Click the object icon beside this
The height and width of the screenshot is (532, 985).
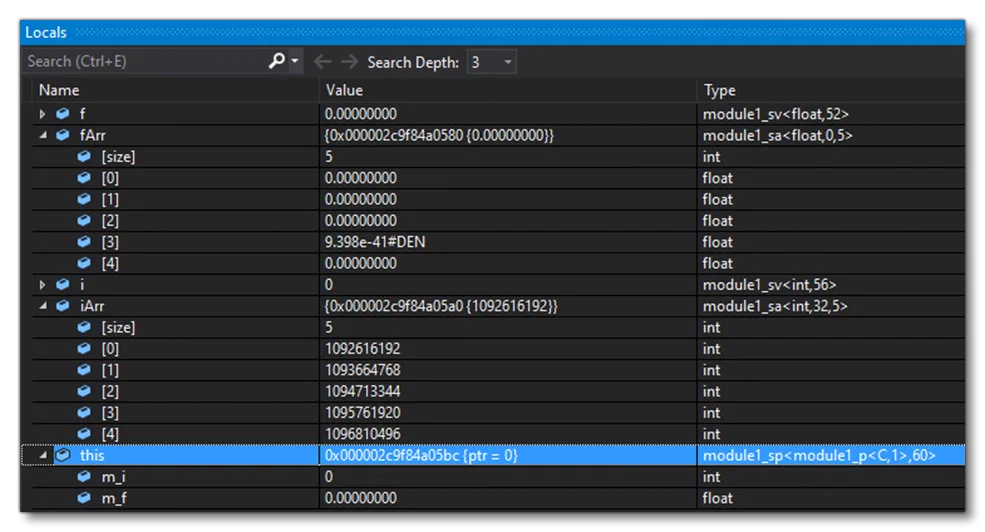[63, 455]
